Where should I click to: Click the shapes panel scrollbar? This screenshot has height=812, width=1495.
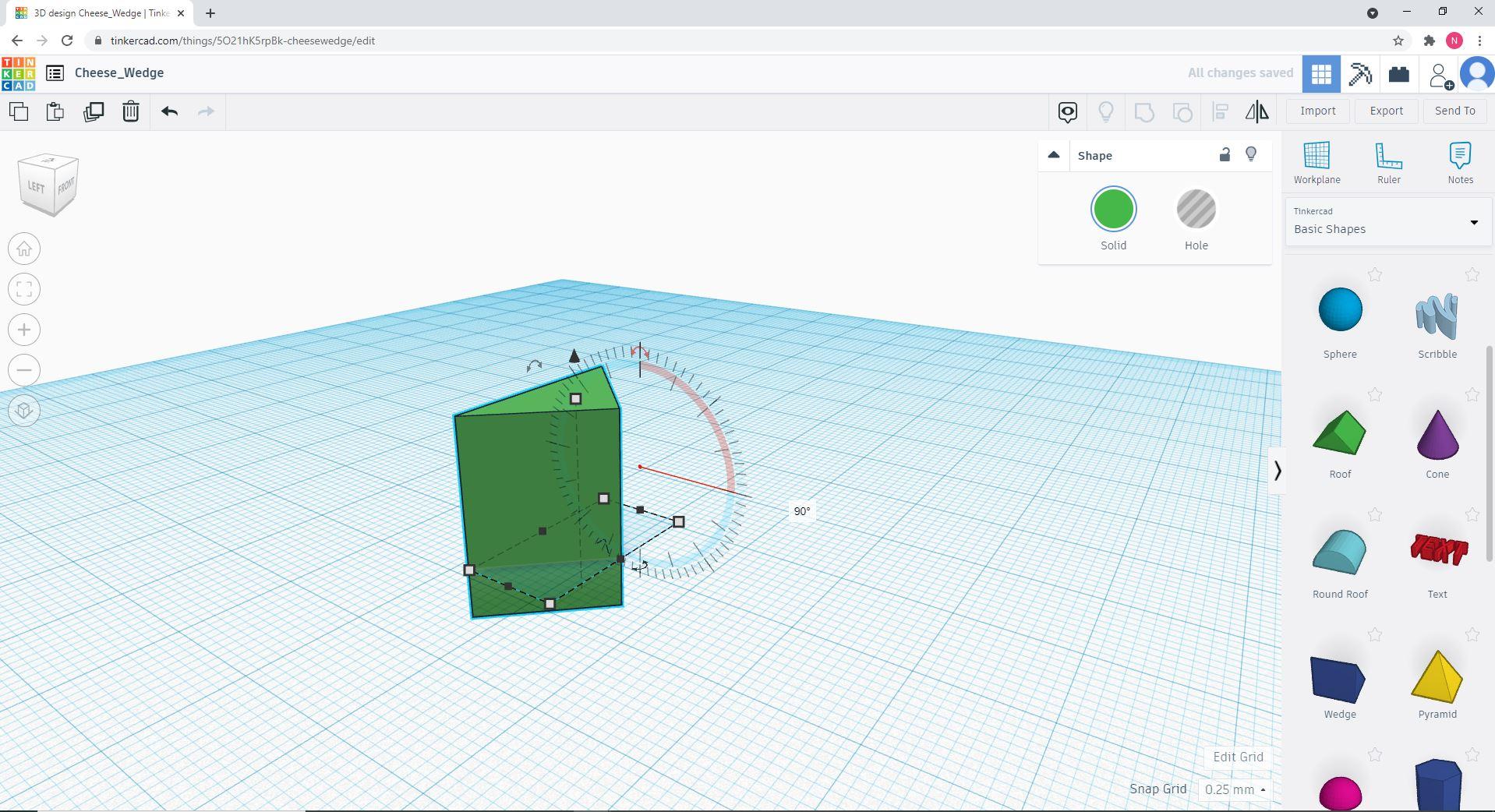point(1490,454)
